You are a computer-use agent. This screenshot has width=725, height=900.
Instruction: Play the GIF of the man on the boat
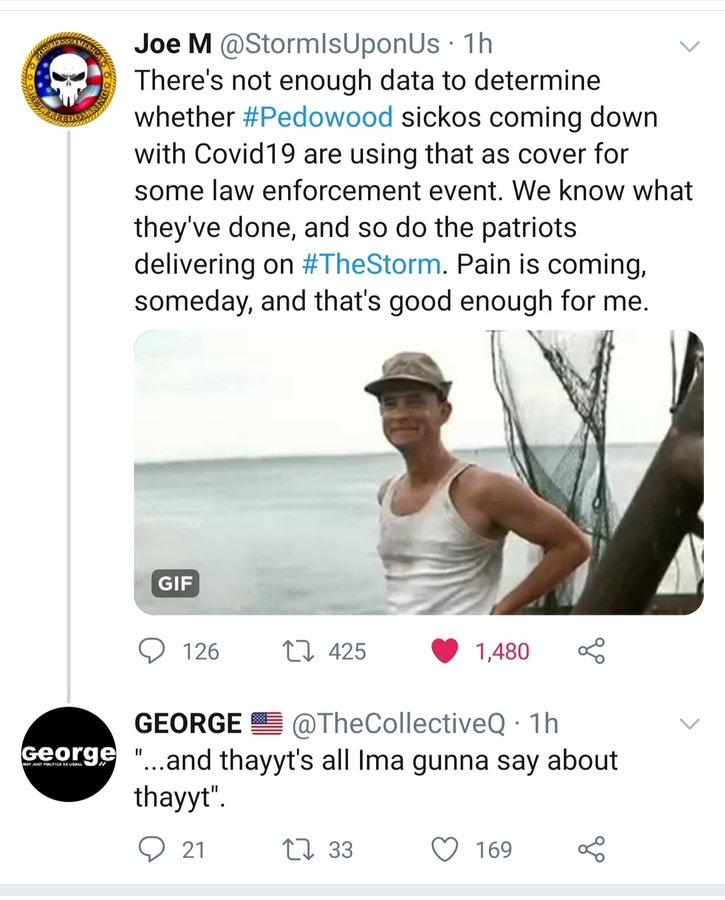418,472
